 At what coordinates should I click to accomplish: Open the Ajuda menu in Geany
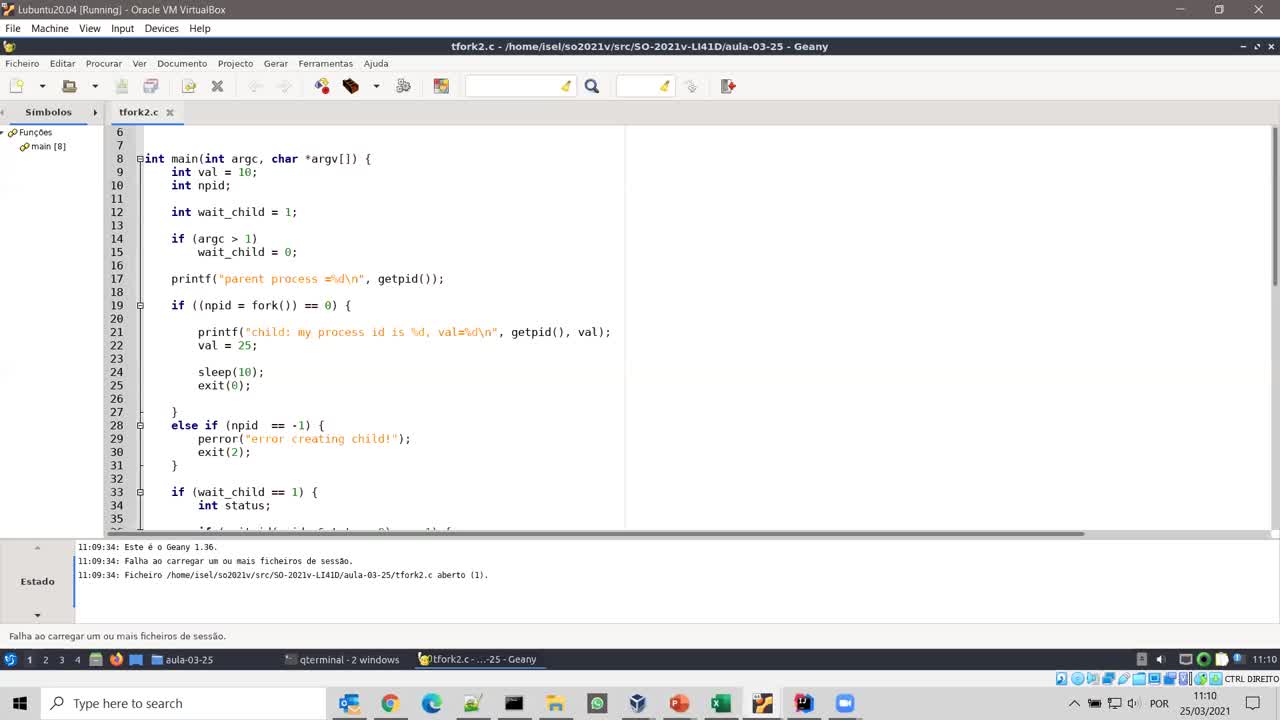pos(376,63)
